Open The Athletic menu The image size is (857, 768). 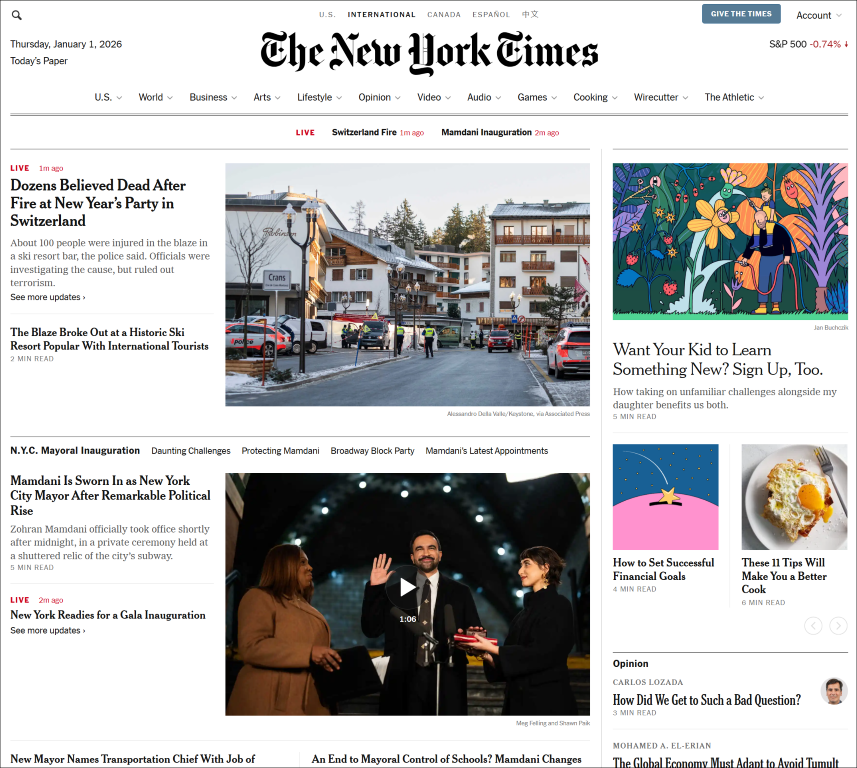coord(734,97)
